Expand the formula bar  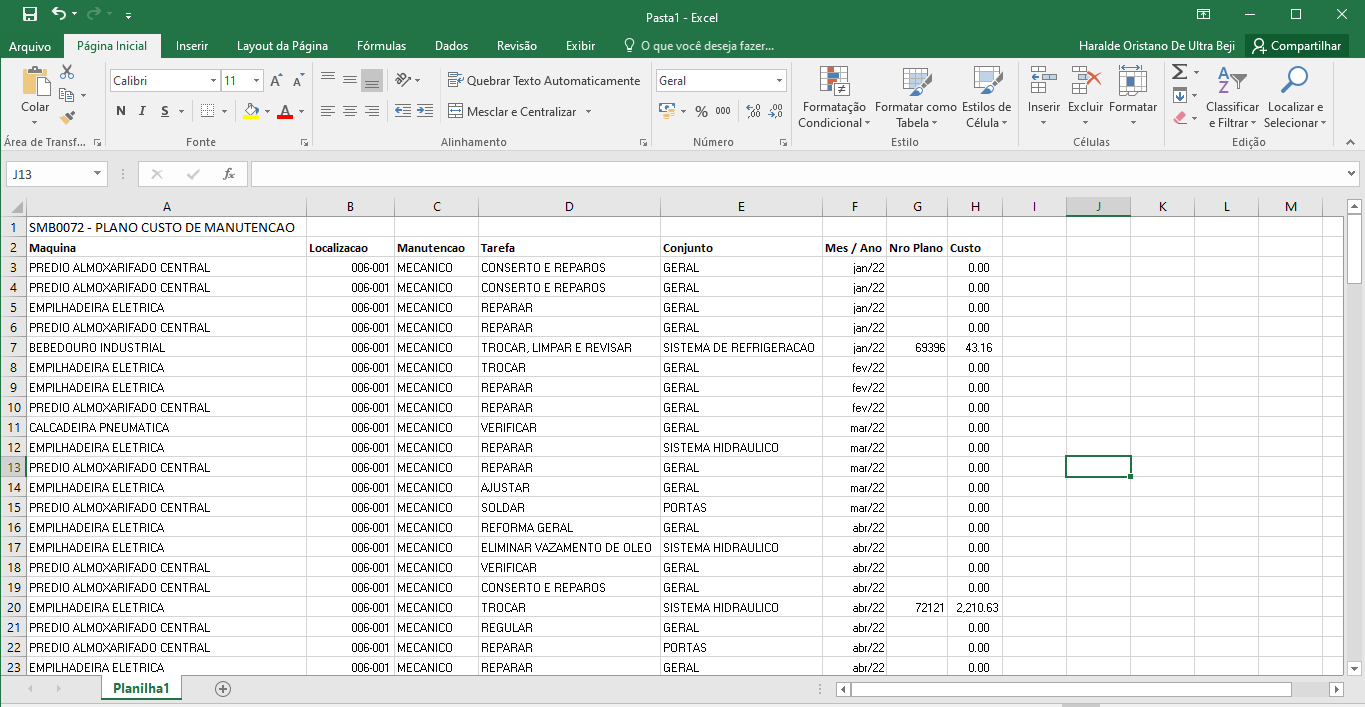pyautogui.click(x=1352, y=174)
